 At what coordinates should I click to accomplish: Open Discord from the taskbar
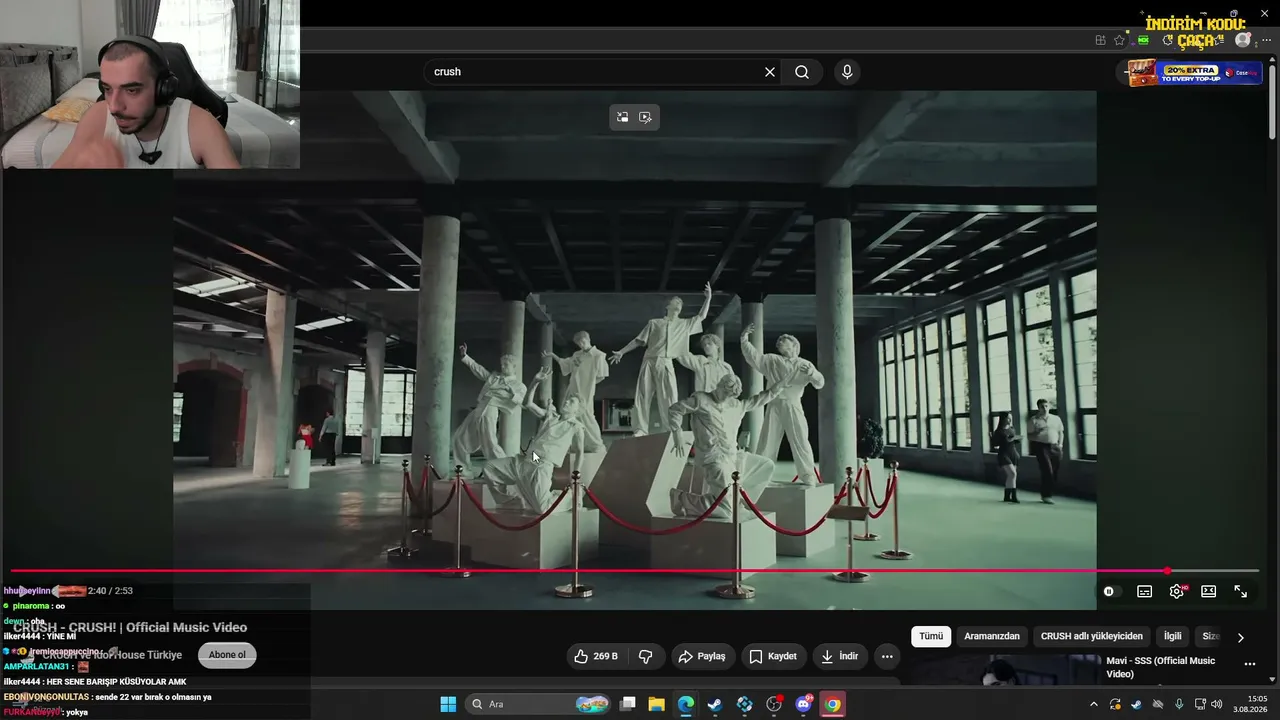click(x=803, y=704)
